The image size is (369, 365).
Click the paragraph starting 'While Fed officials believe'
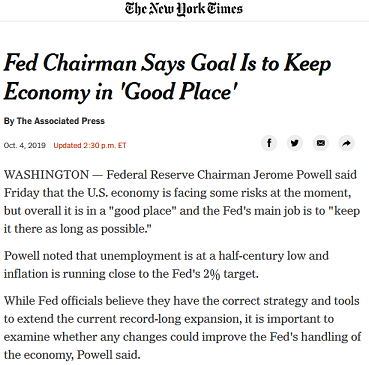[x=182, y=328]
